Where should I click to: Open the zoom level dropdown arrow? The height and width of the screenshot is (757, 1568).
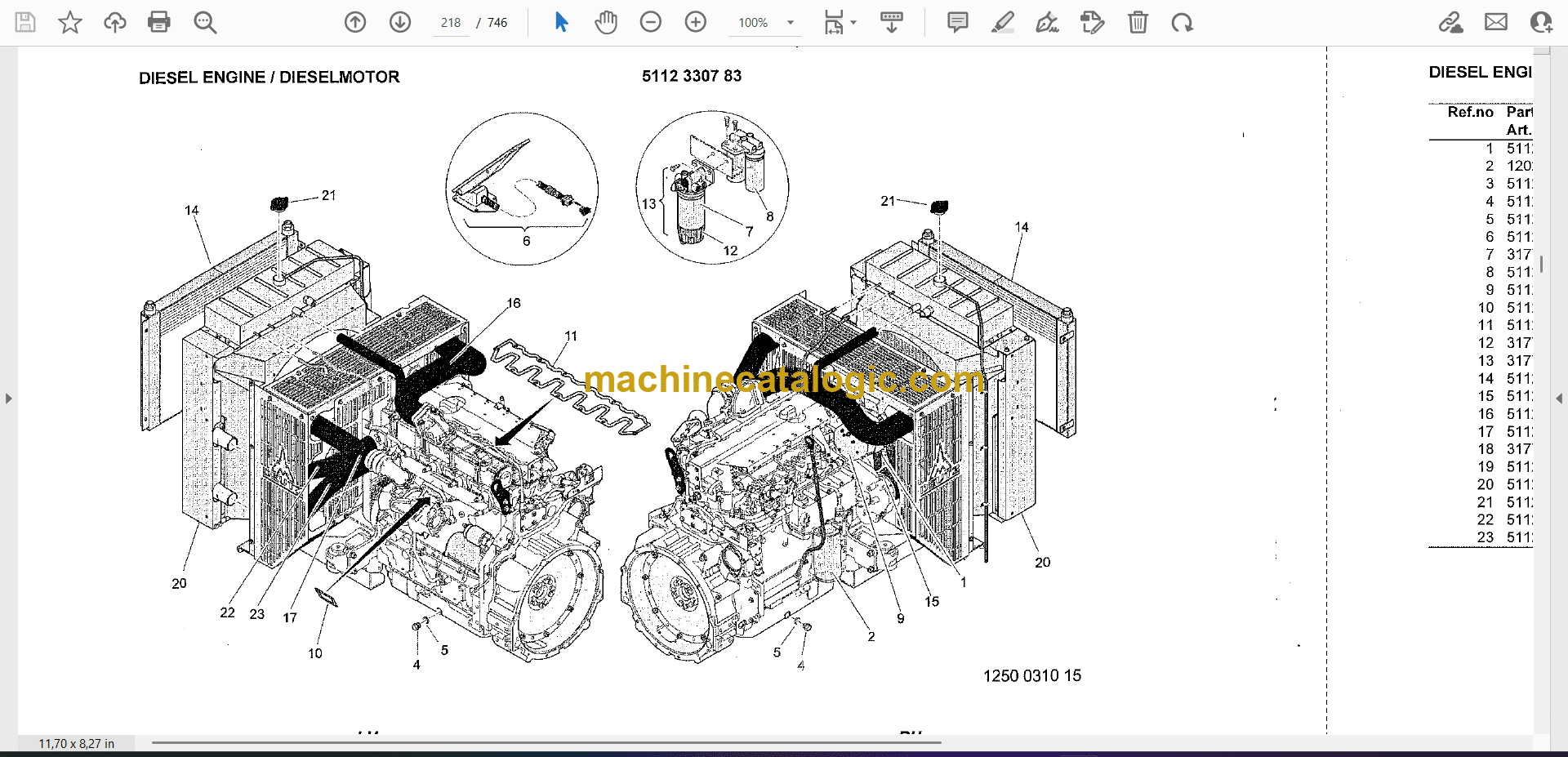(x=791, y=23)
